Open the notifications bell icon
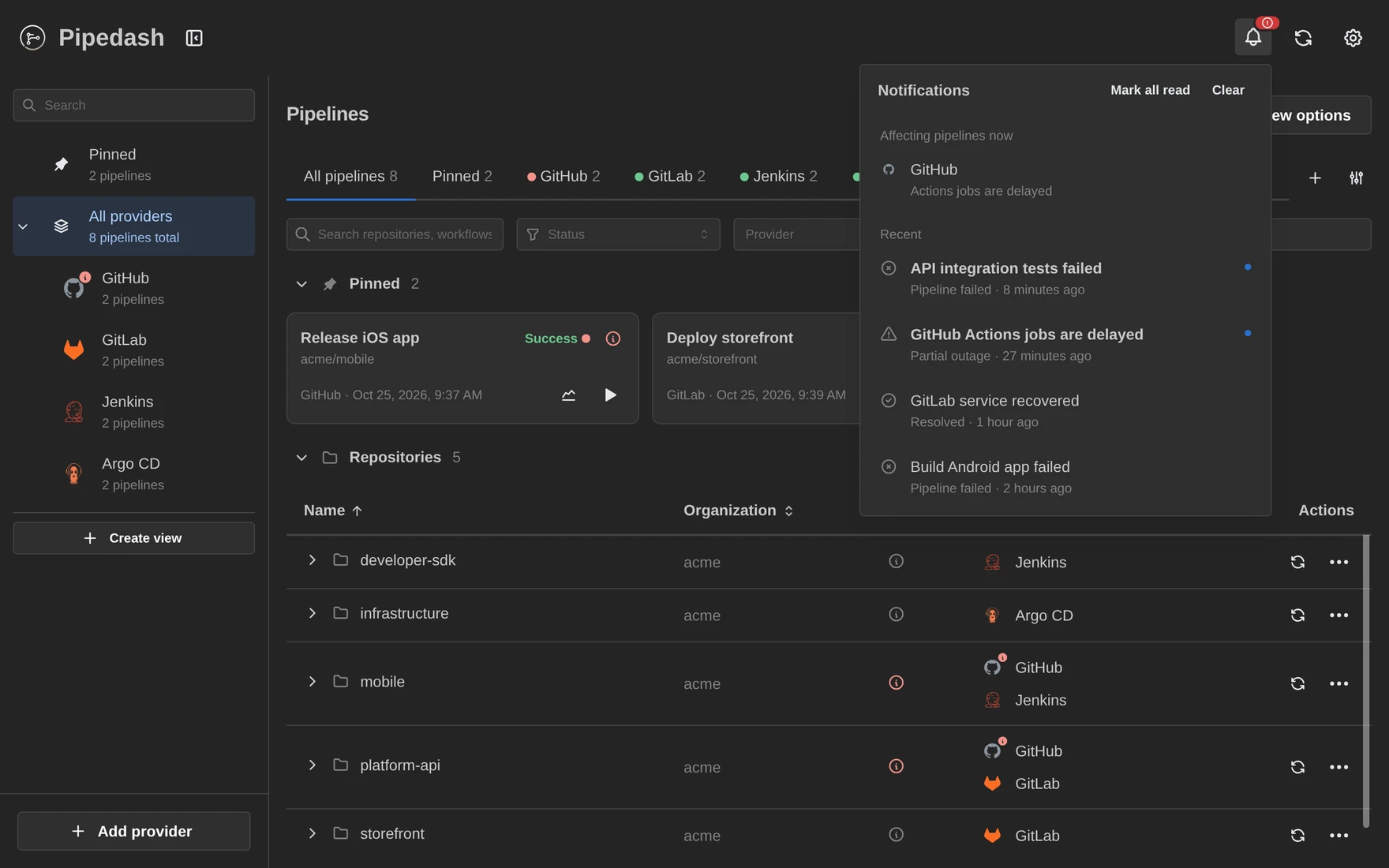 click(x=1252, y=37)
